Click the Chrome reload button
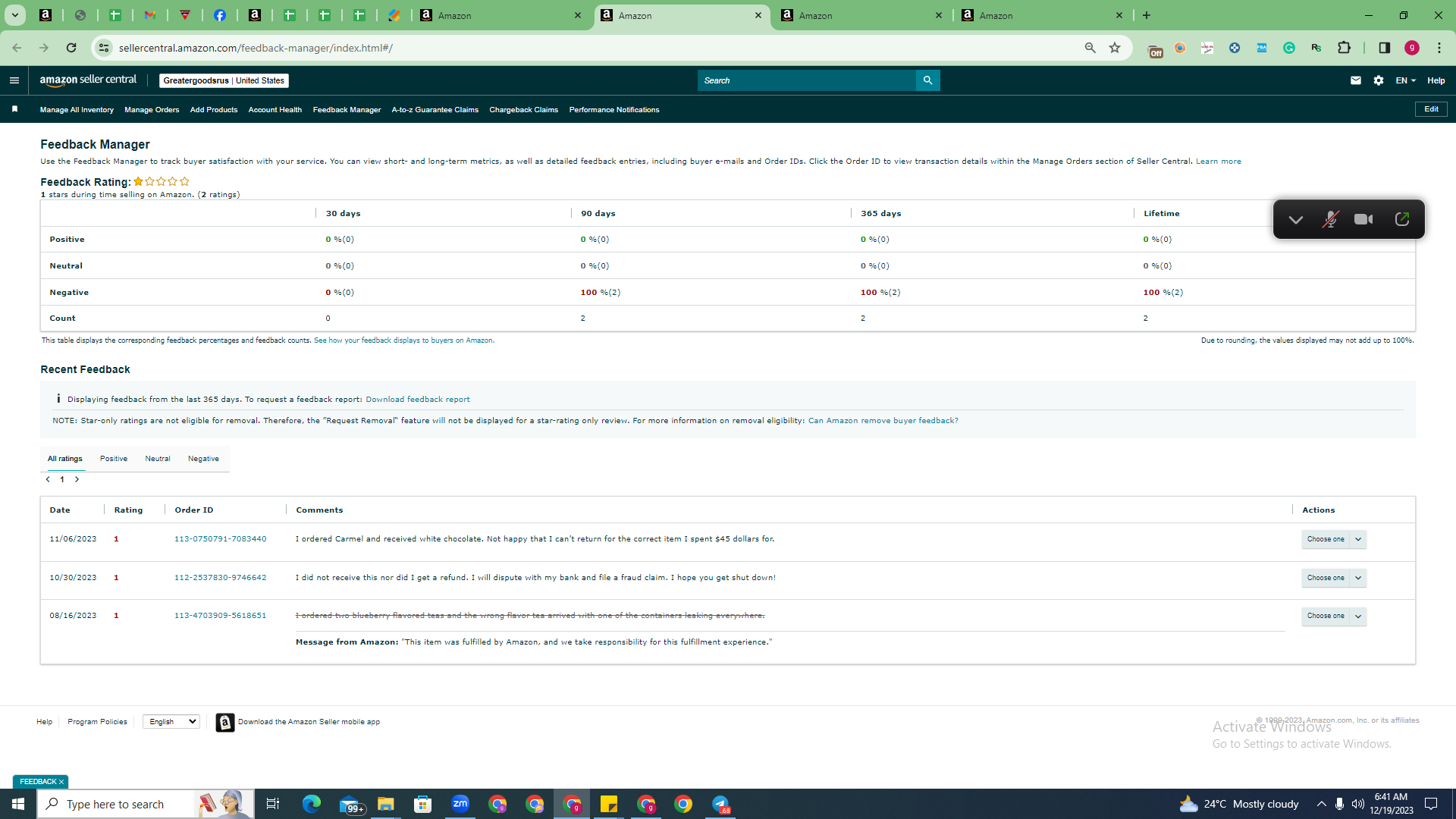The image size is (1456, 819). tap(71, 48)
